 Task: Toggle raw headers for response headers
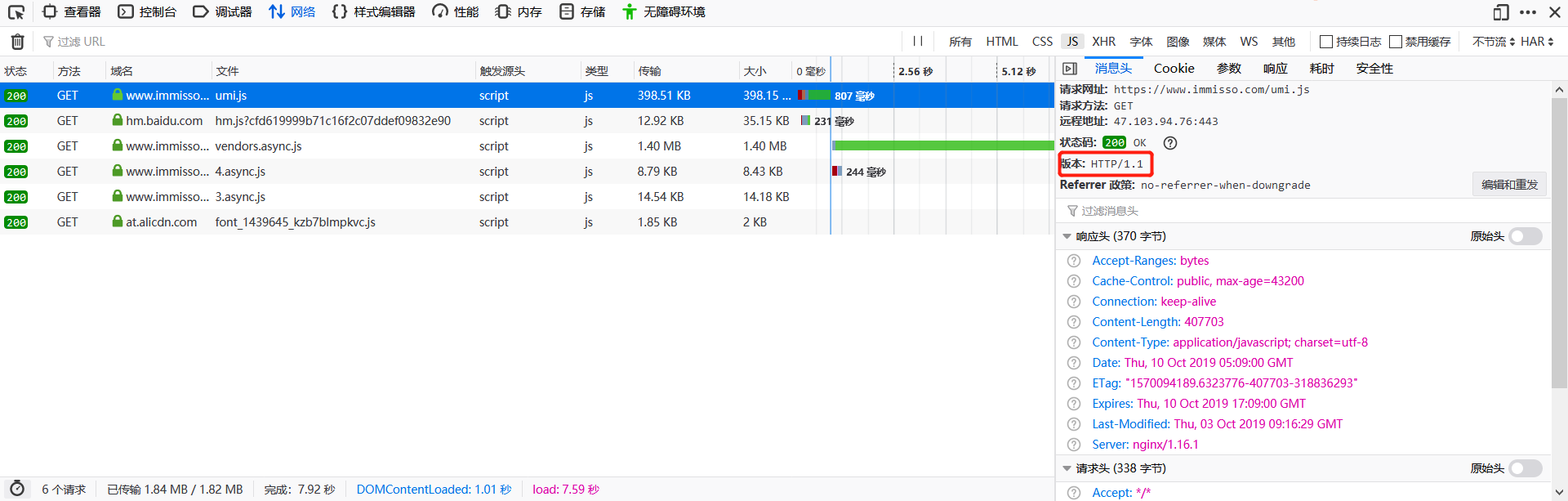(x=1525, y=236)
